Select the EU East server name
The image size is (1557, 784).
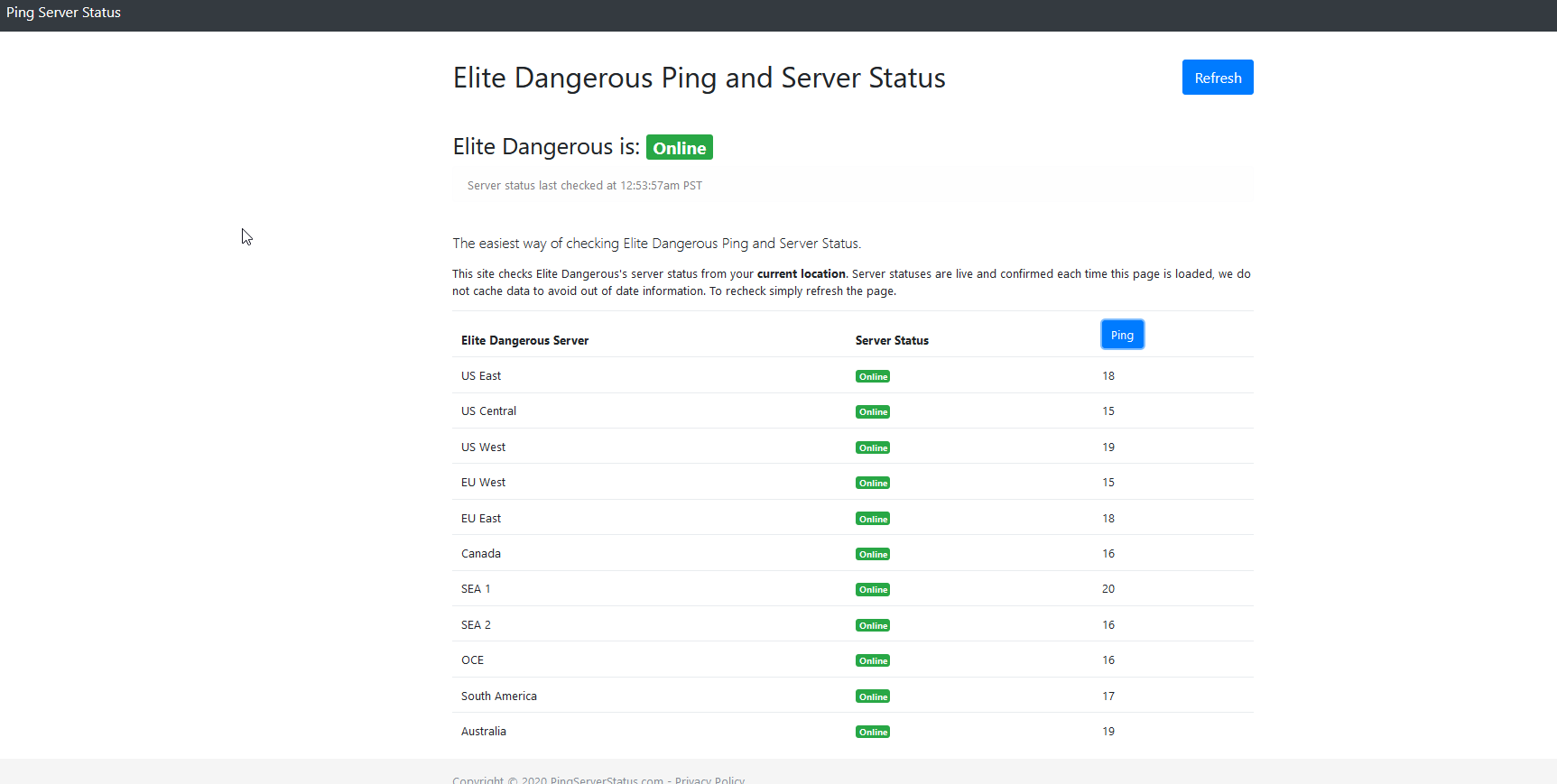tap(481, 519)
